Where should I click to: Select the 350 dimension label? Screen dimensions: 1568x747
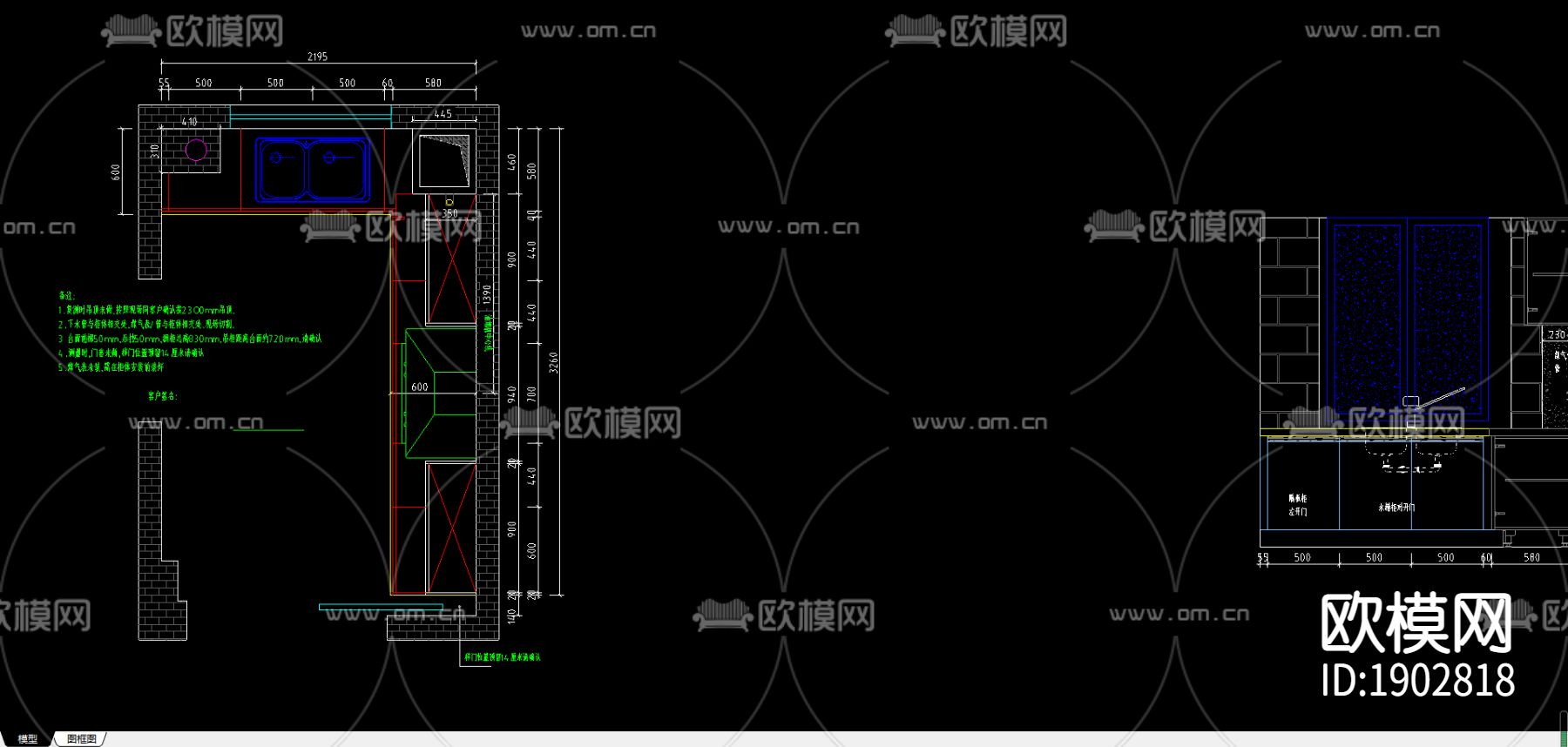449,213
